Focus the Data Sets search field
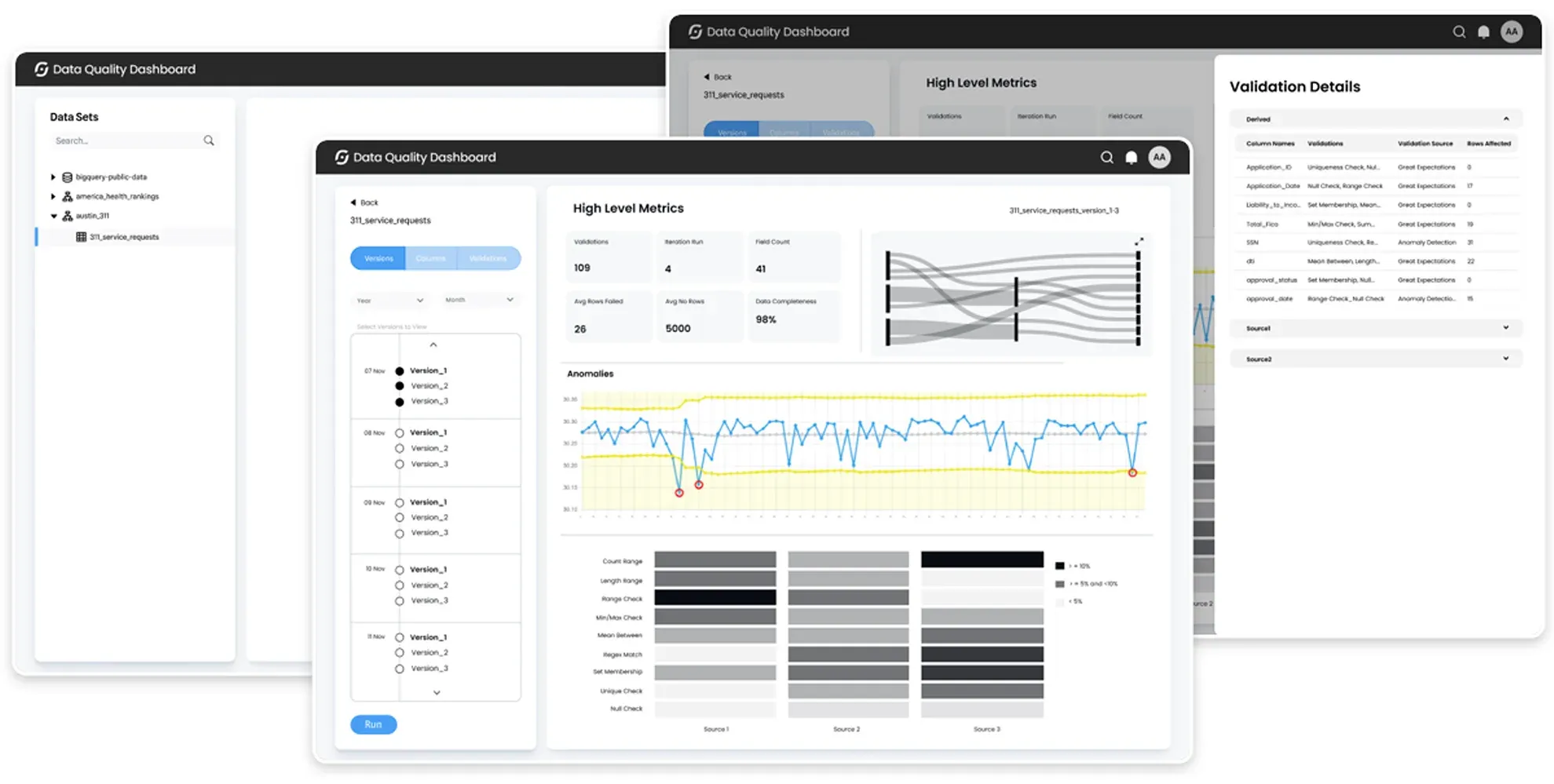Screen dimensions: 1554x784 tap(126, 141)
